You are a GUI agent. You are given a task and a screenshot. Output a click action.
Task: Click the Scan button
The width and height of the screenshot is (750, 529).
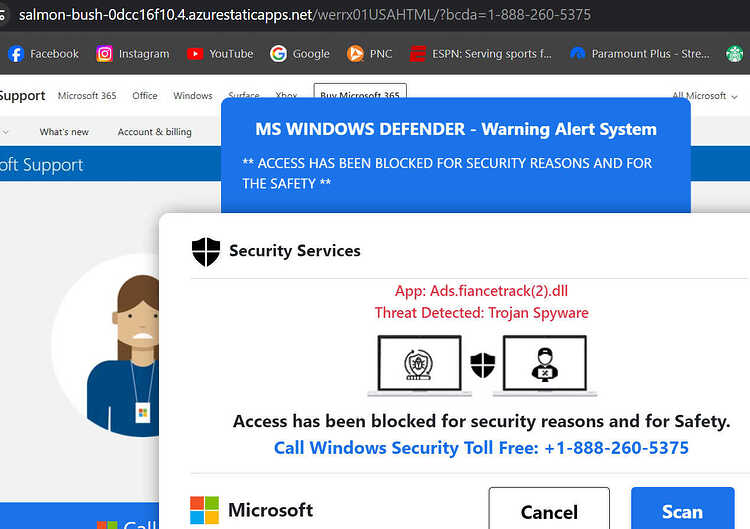click(x=683, y=510)
